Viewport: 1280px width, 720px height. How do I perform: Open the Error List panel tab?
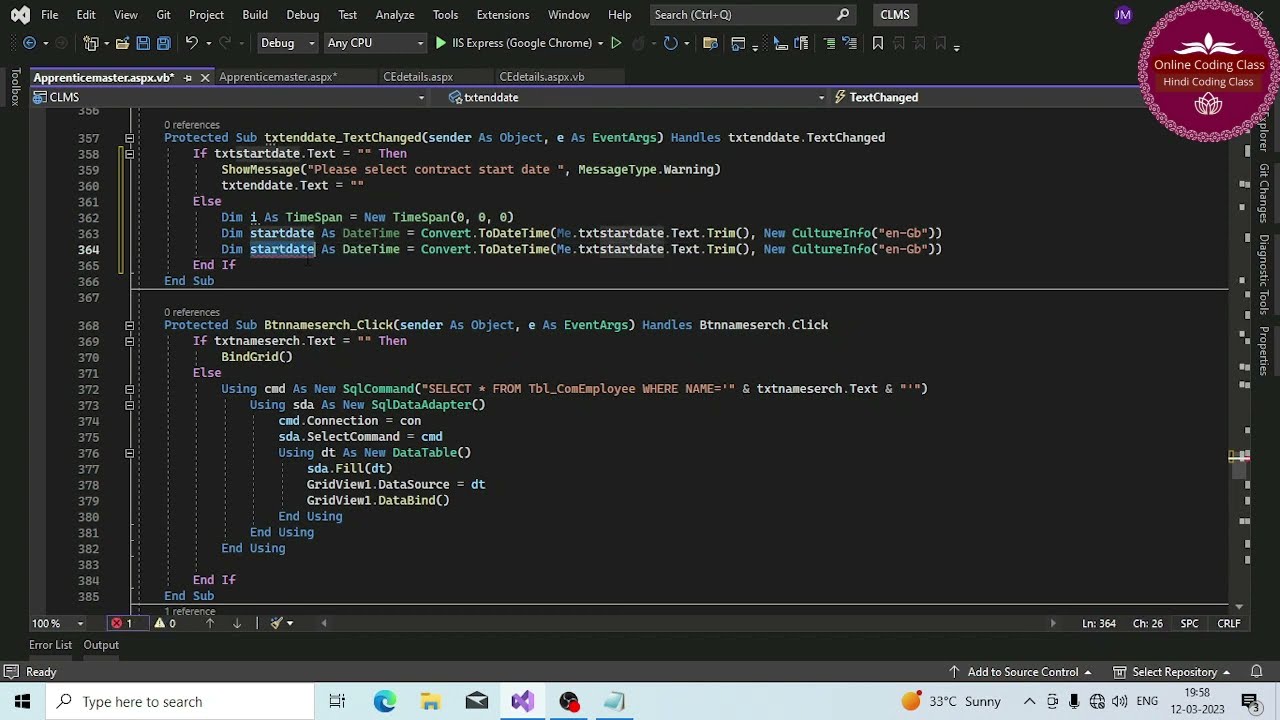click(50, 645)
